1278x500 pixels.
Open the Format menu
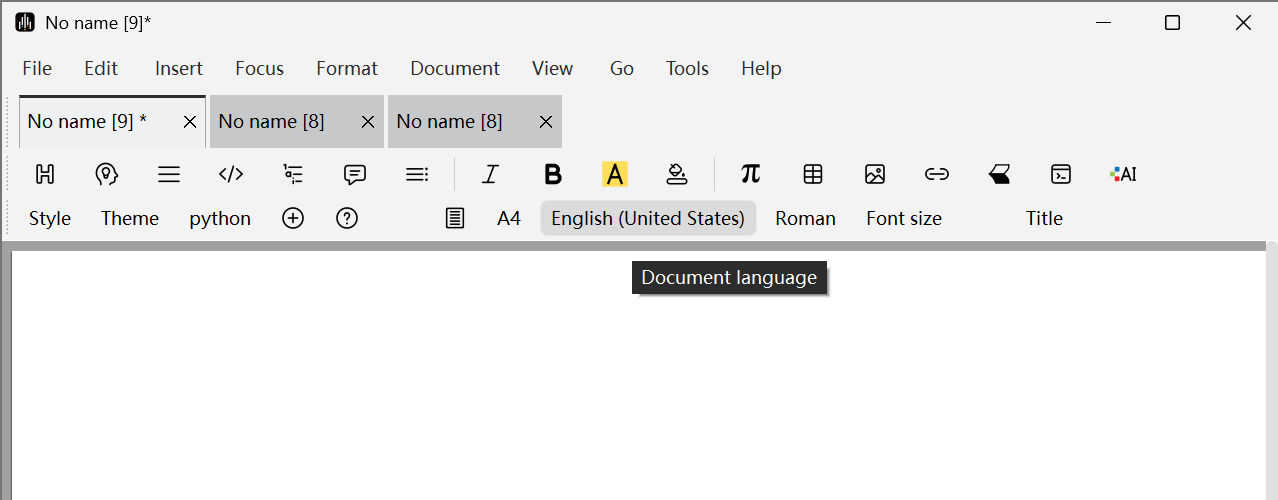[x=347, y=68]
